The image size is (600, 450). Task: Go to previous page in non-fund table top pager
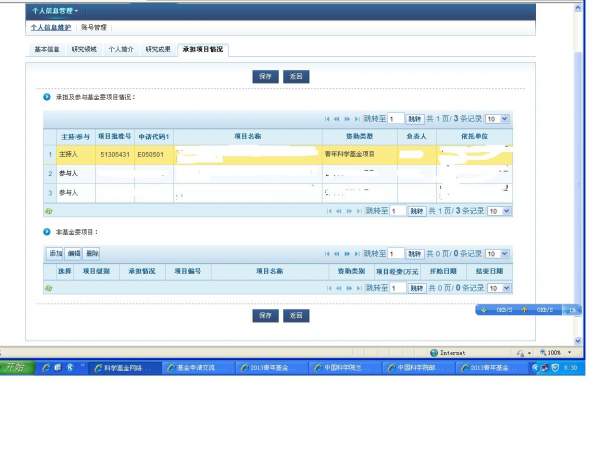point(337,254)
